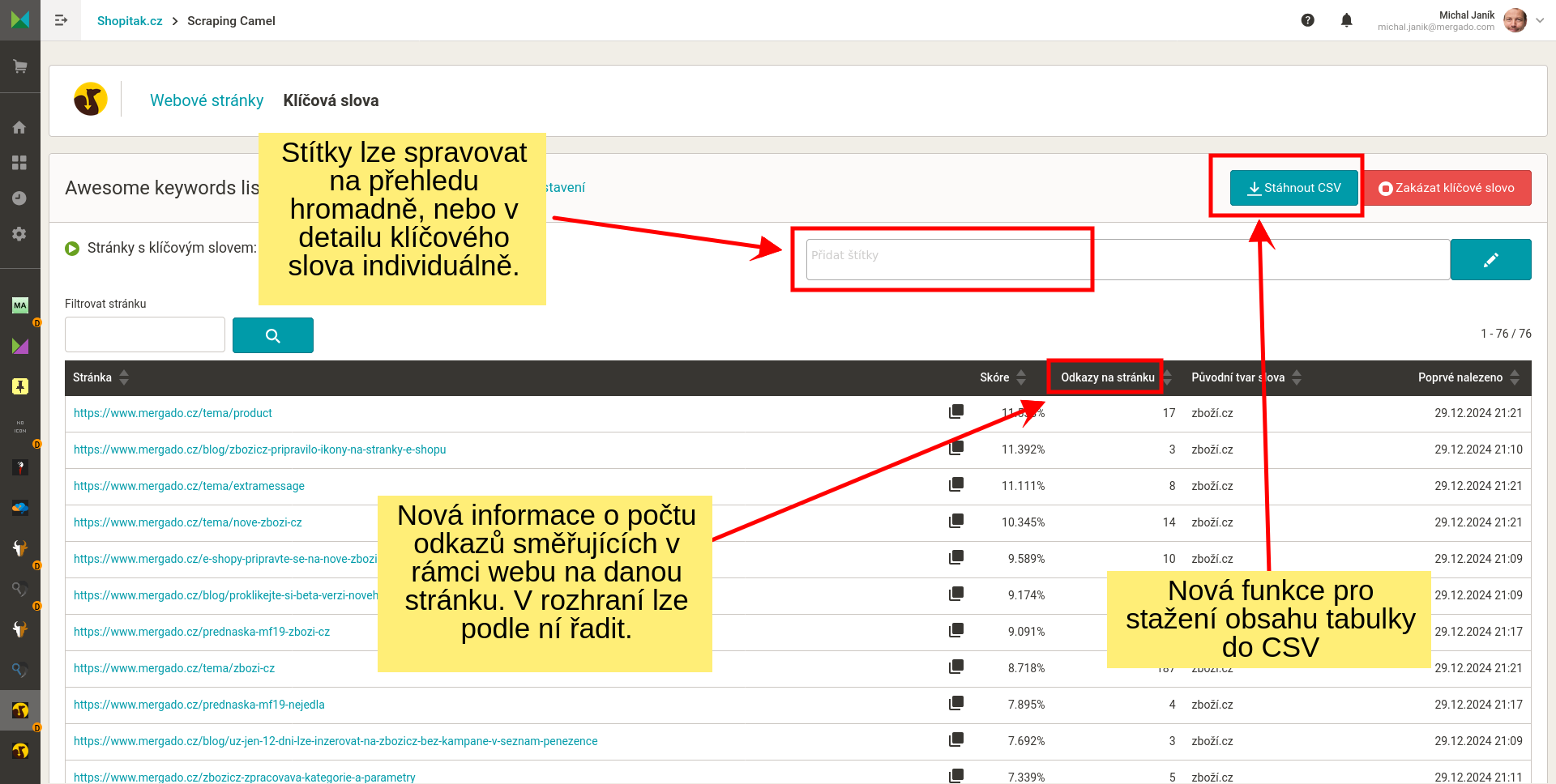Sort by Odkazy na stránku column arrows
Image resolution: width=1556 pixels, height=784 pixels.
(x=1167, y=377)
